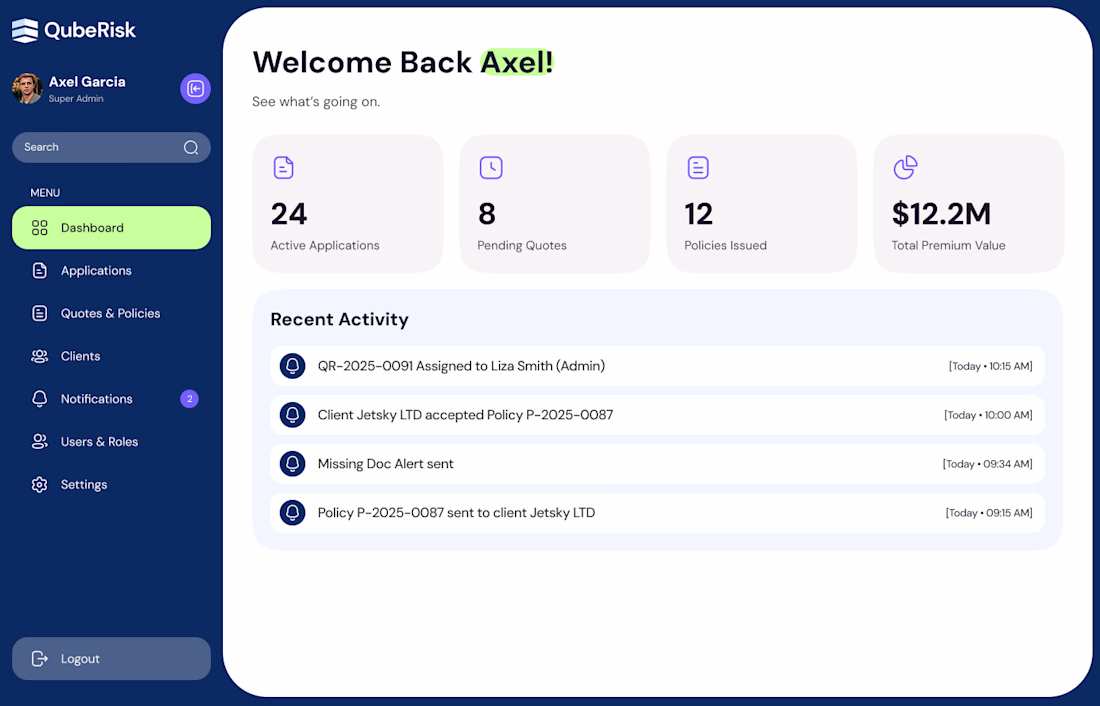
Task: Click Axel Garcia's profile avatar
Action: pyautogui.click(x=27, y=88)
